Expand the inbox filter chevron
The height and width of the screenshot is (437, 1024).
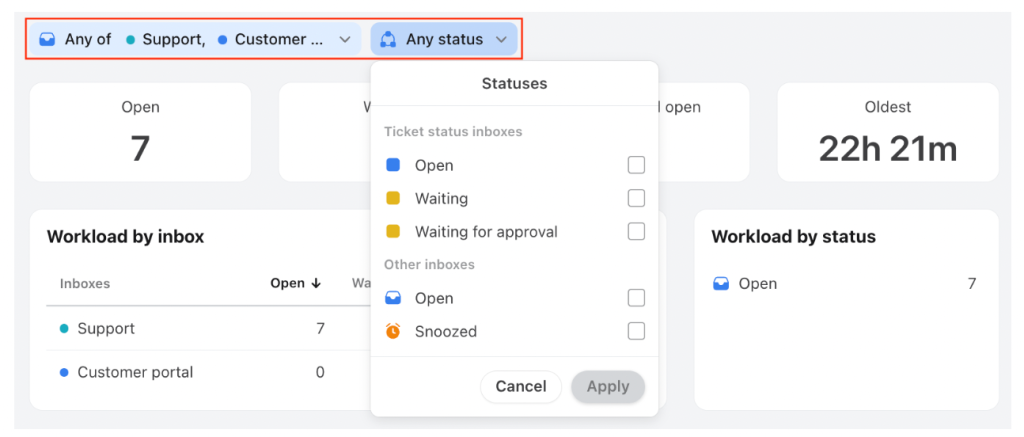345,40
